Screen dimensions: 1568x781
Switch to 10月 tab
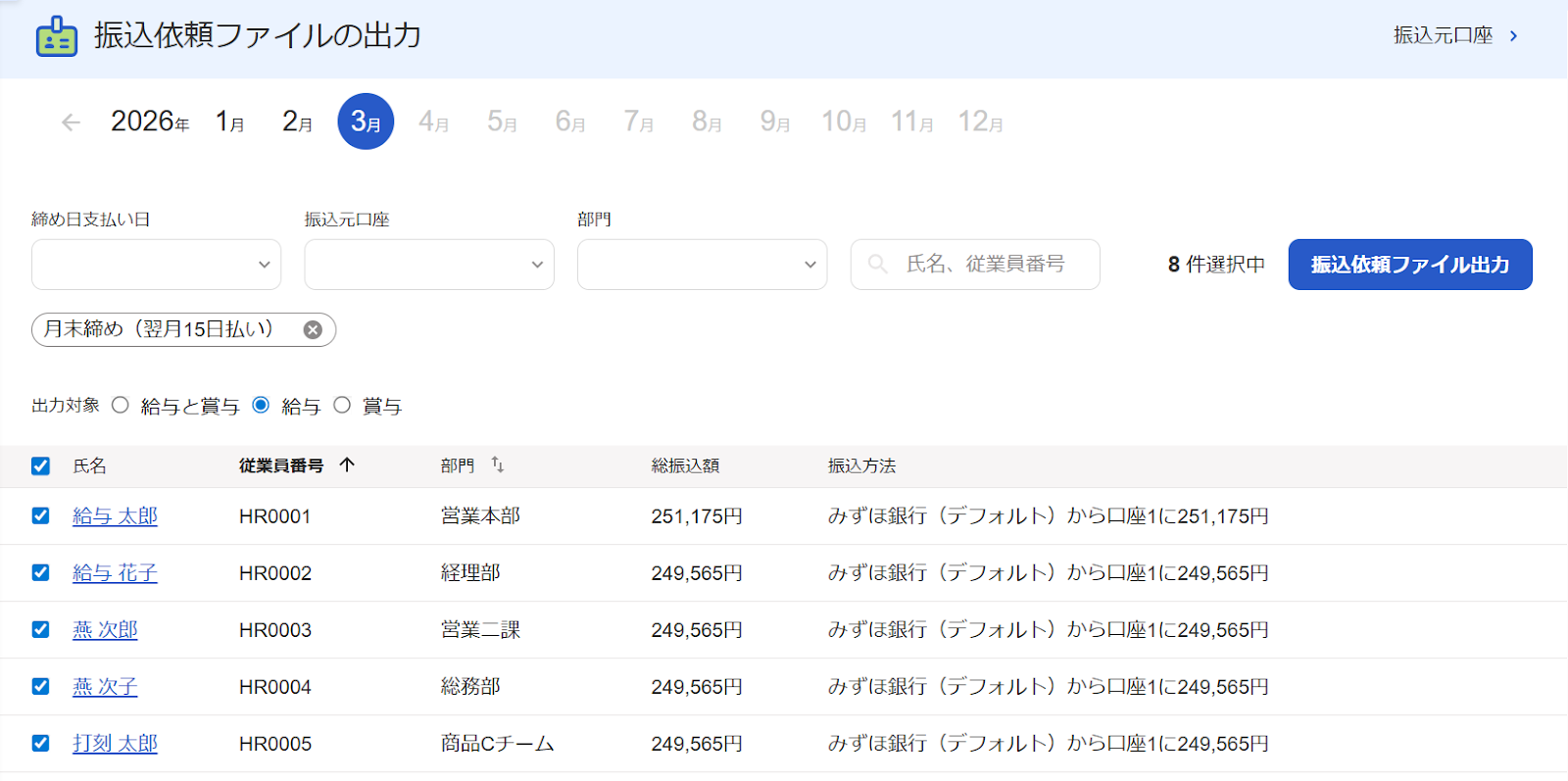pos(844,122)
